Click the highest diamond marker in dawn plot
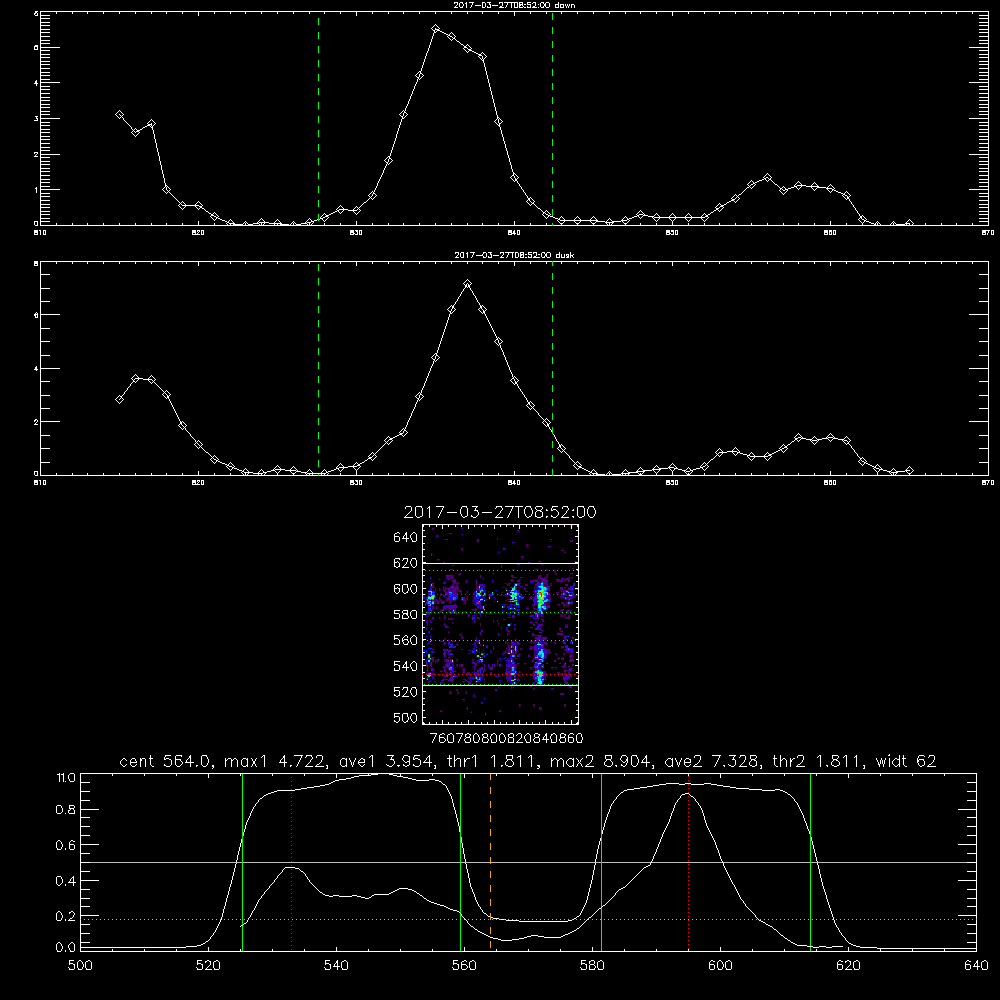 [x=436, y=29]
